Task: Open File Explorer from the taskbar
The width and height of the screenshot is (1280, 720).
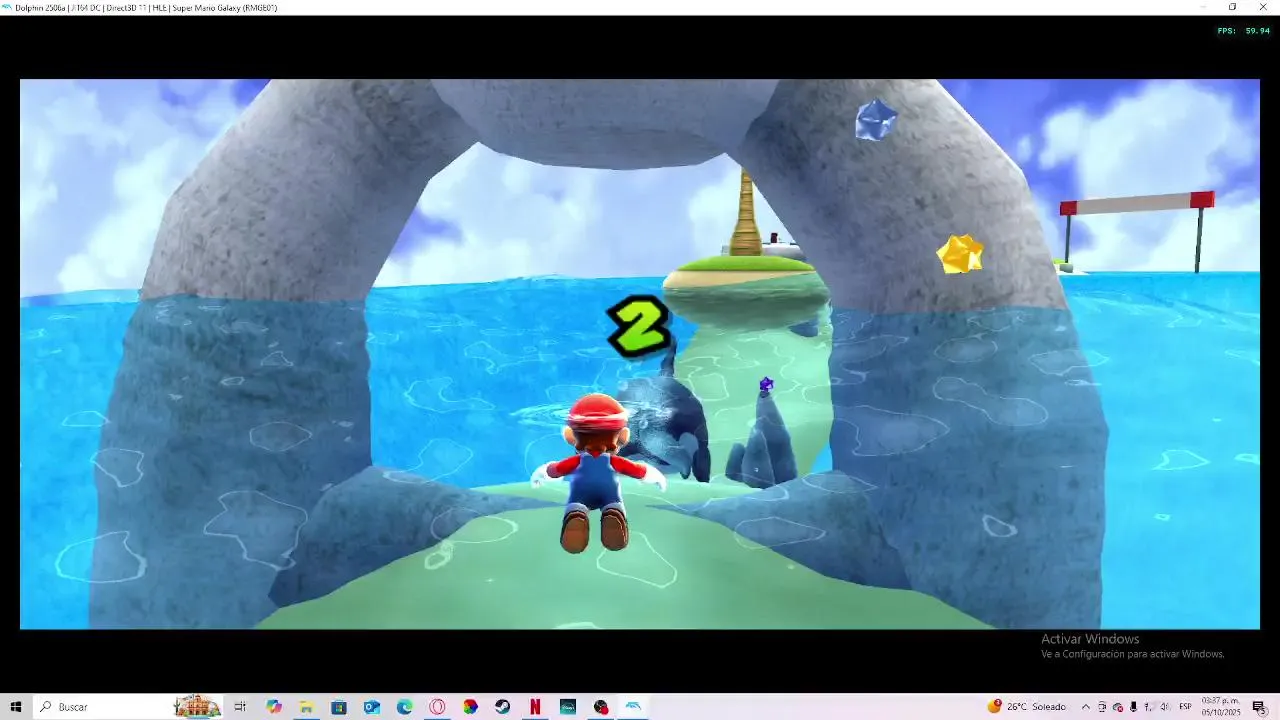Action: tap(307, 707)
